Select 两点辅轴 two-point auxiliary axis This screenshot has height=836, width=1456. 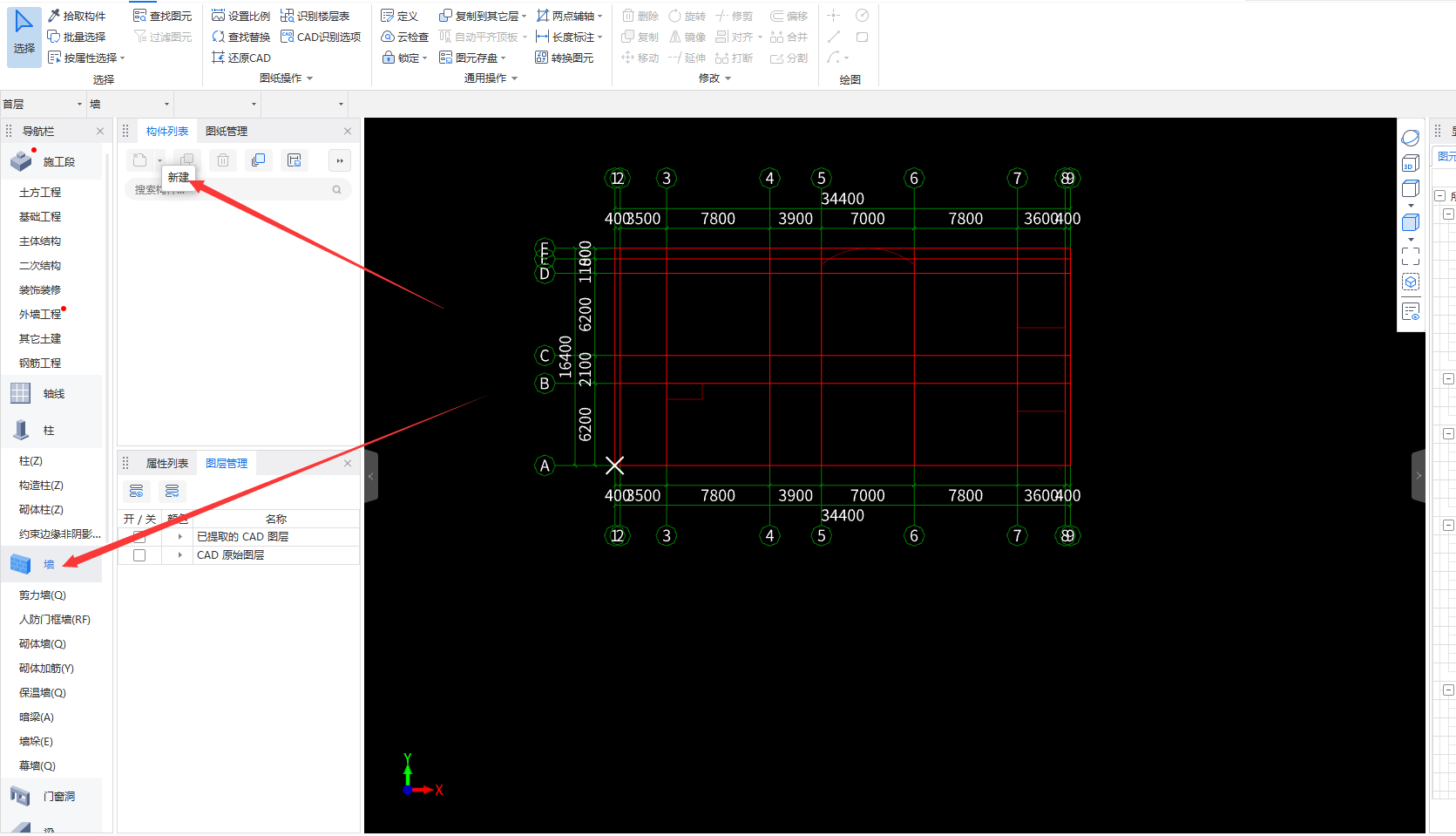click(569, 16)
